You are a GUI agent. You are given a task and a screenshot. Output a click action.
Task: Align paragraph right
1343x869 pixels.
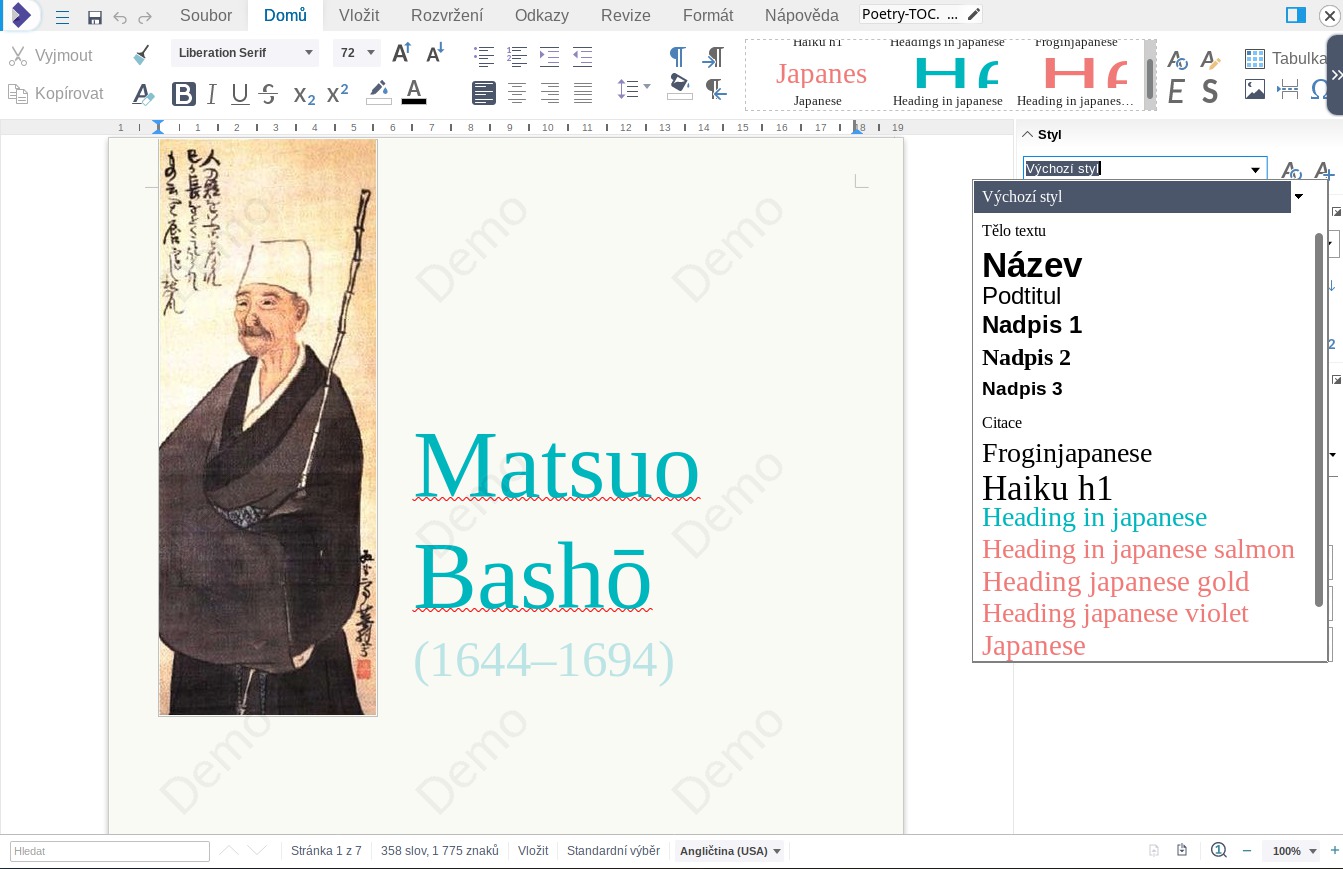pyautogui.click(x=549, y=93)
